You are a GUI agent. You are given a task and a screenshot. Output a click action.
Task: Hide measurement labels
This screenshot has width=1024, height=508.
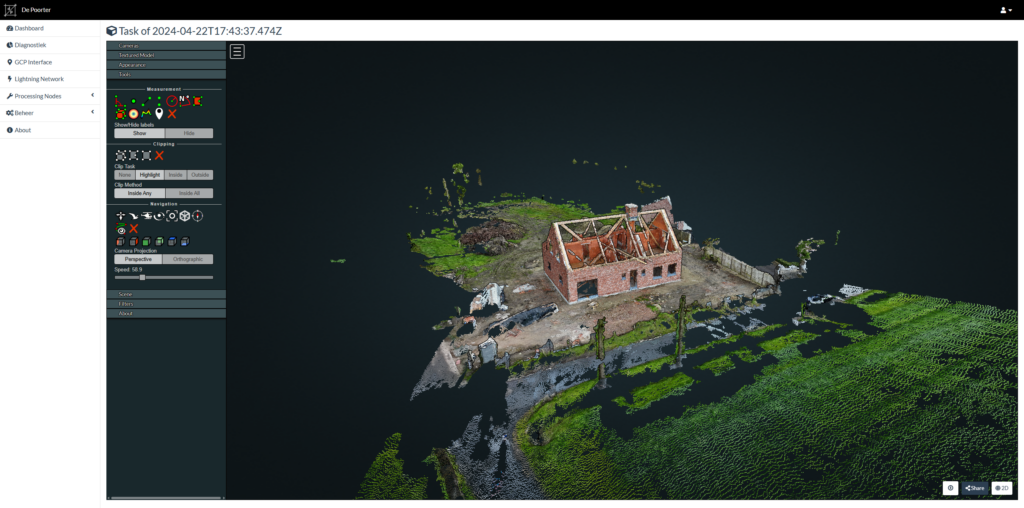pyautogui.click(x=188, y=133)
